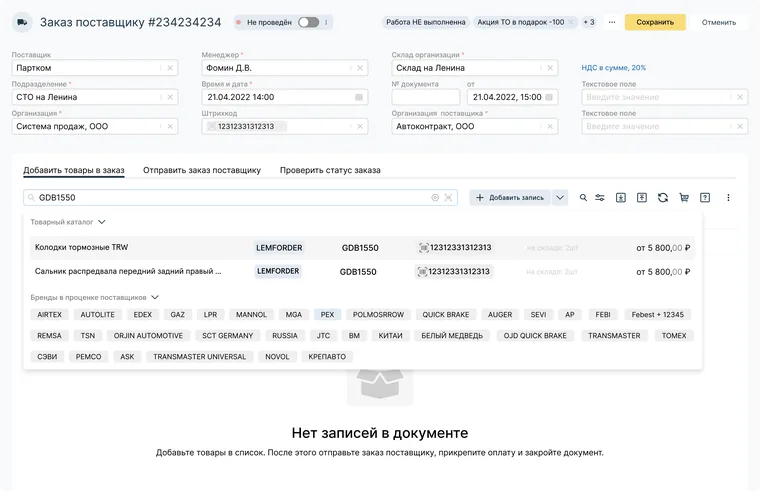The width and height of the screenshot is (760, 491).
Task: Open the header ellipsis menu
Action: (x=612, y=22)
